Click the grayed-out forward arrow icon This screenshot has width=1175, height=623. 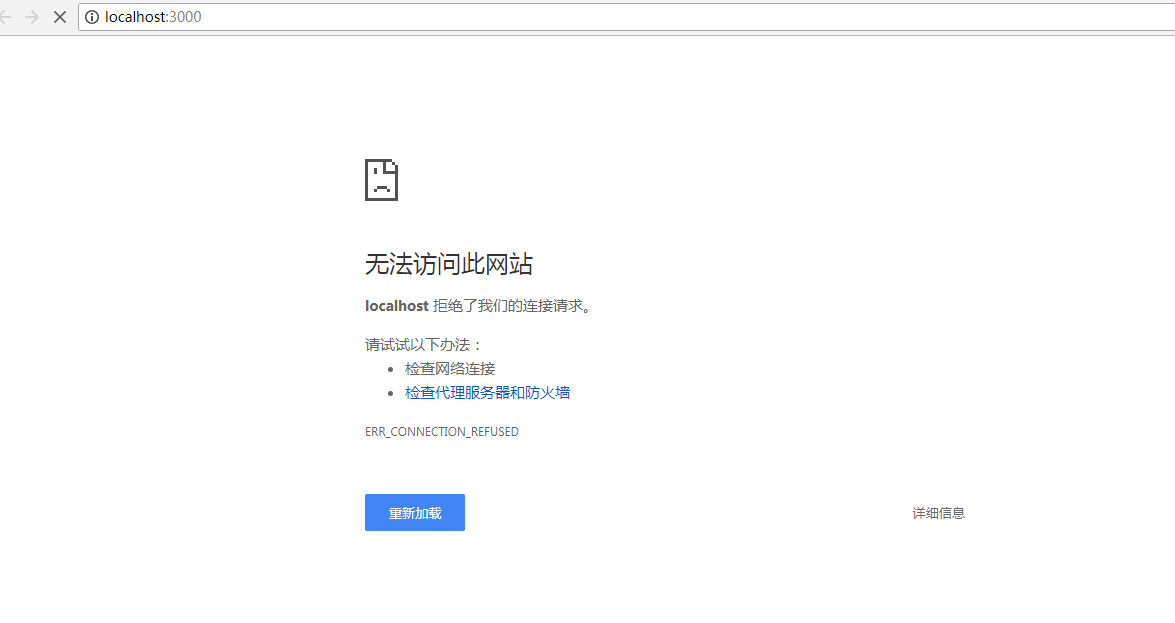click(31, 17)
